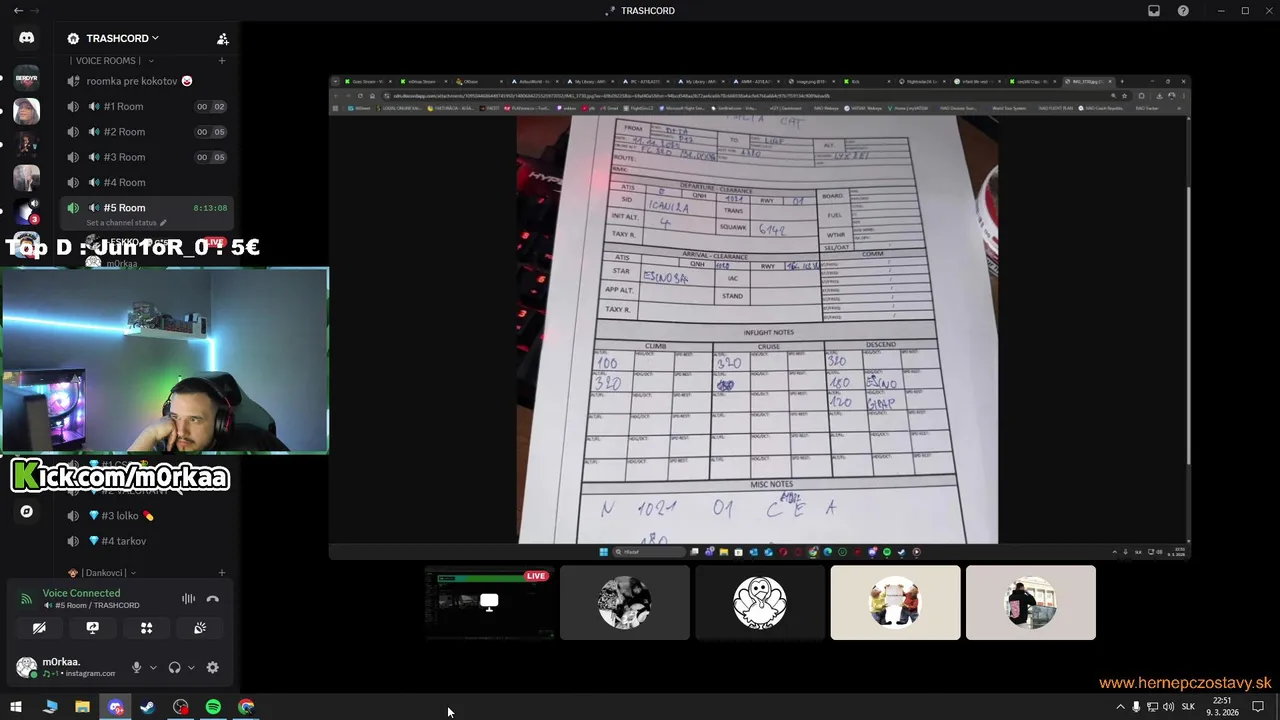1280x720 pixels.
Task: Join the #3 Room voice channel
Action: [x=147, y=157]
